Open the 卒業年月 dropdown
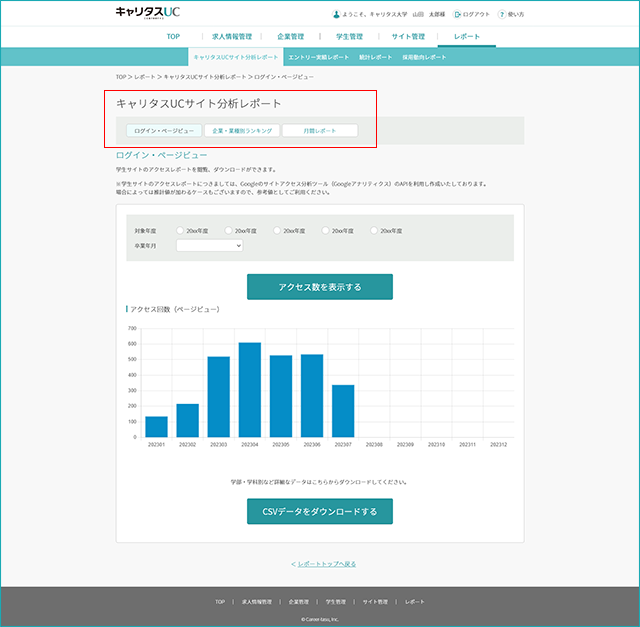The height and width of the screenshot is (627, 640). tap(209, 245)
